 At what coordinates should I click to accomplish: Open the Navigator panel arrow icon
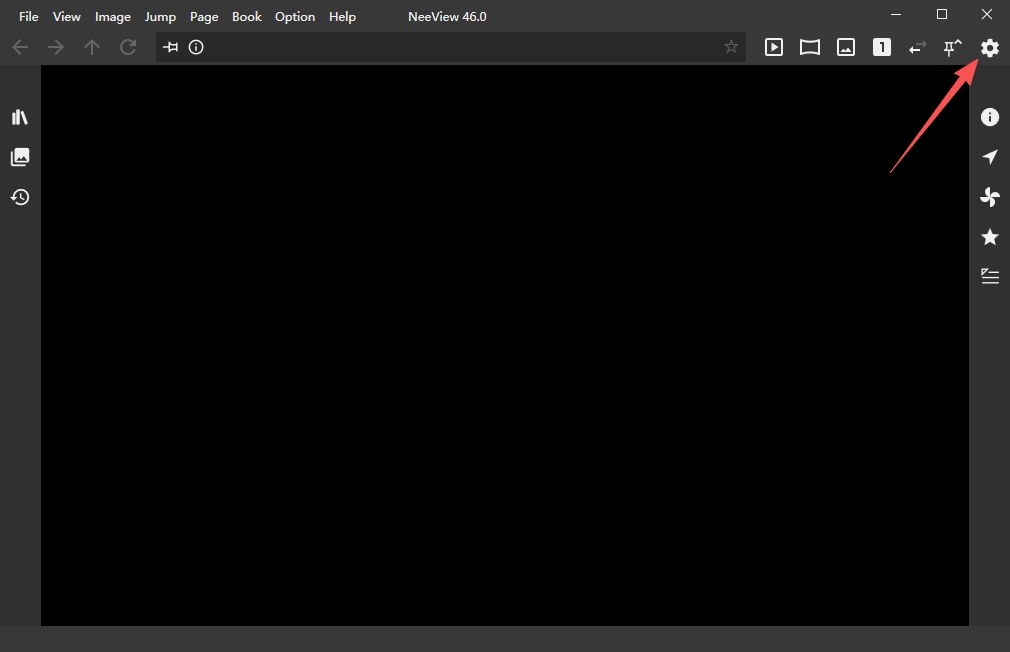coord(989,157)
